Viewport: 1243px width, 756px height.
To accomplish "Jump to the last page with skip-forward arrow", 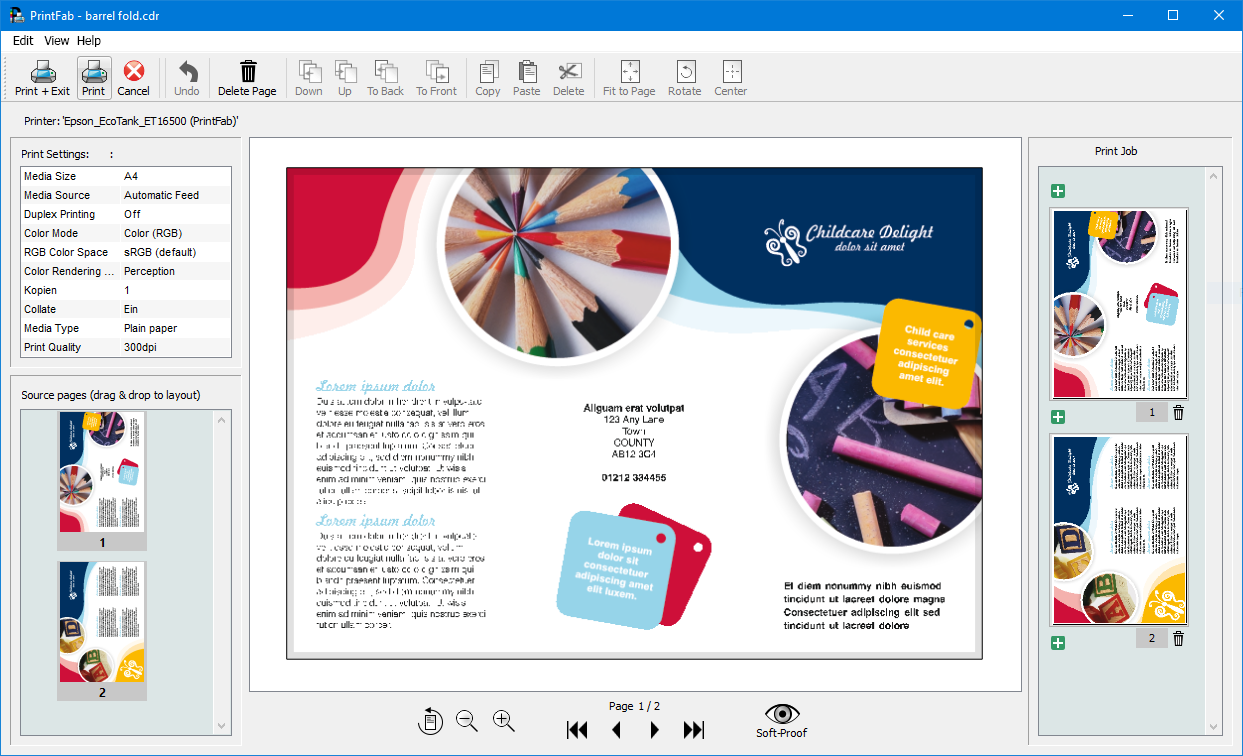I will 694,730.
